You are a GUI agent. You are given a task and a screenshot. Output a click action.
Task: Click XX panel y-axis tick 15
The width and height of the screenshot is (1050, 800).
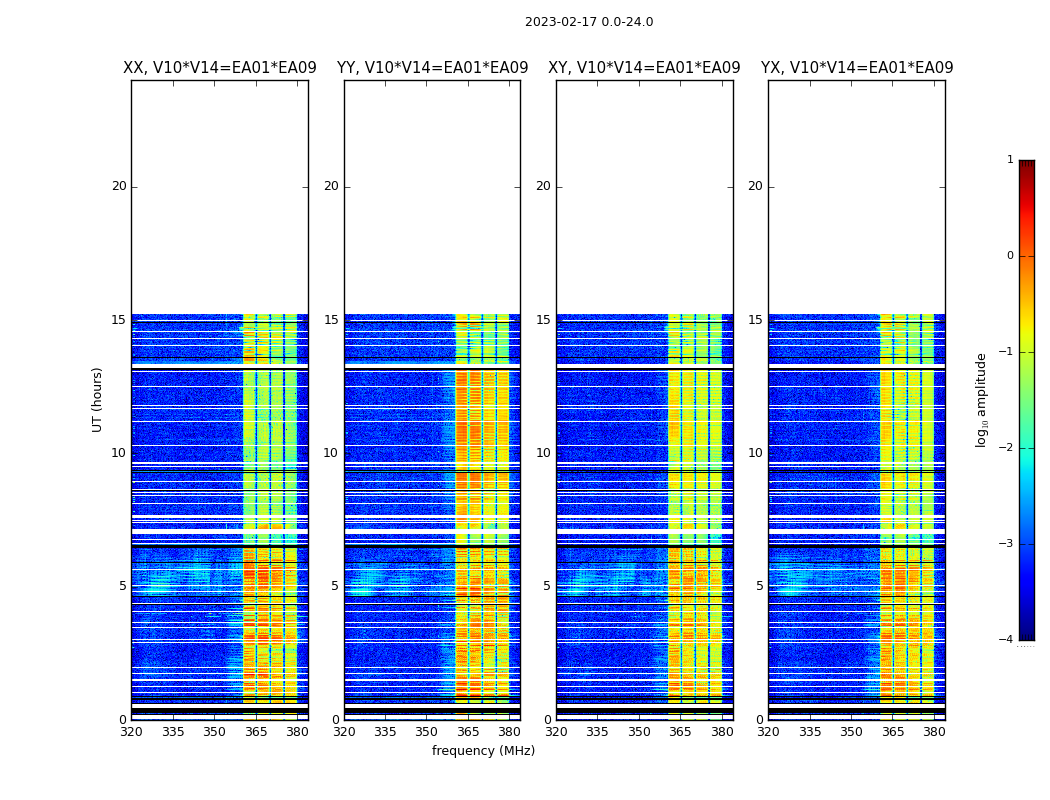point(119,319)
